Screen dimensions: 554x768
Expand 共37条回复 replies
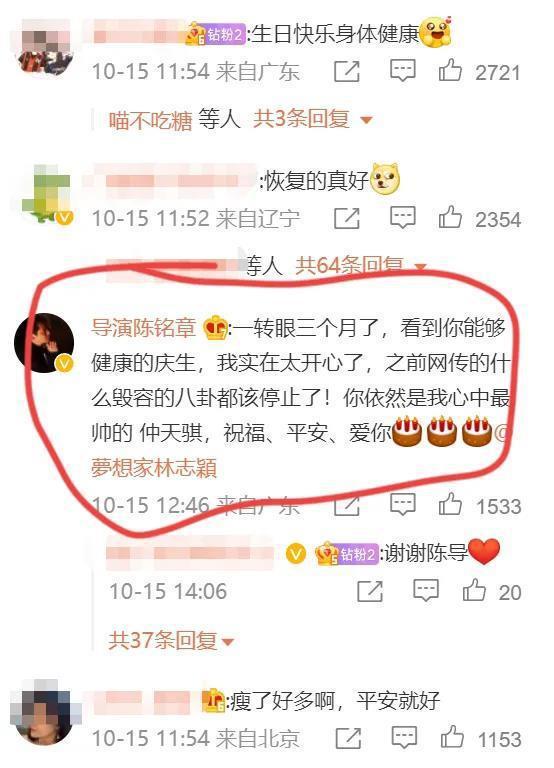point(171,640)
